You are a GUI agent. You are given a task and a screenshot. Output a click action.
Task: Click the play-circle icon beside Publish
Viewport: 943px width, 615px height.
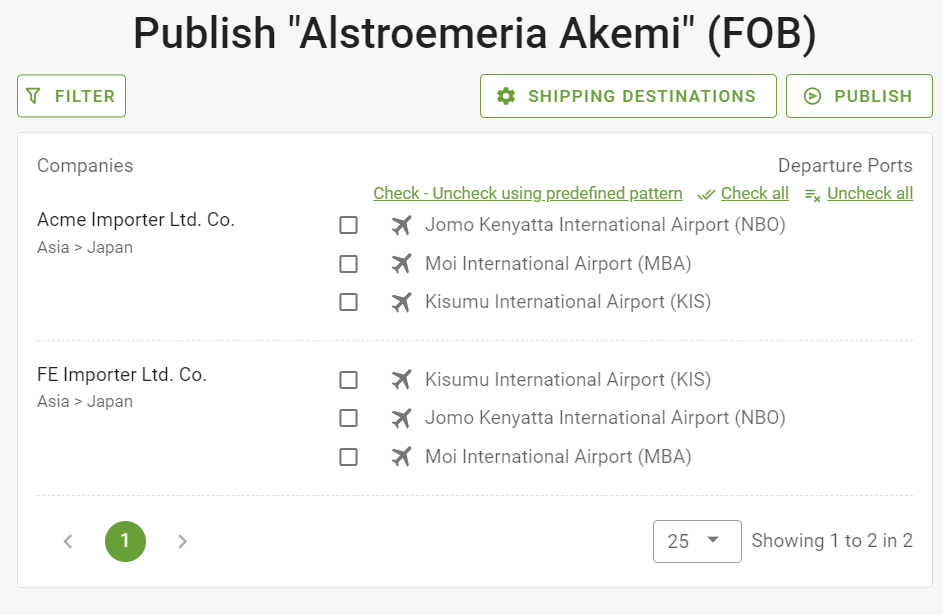point(812,96)
